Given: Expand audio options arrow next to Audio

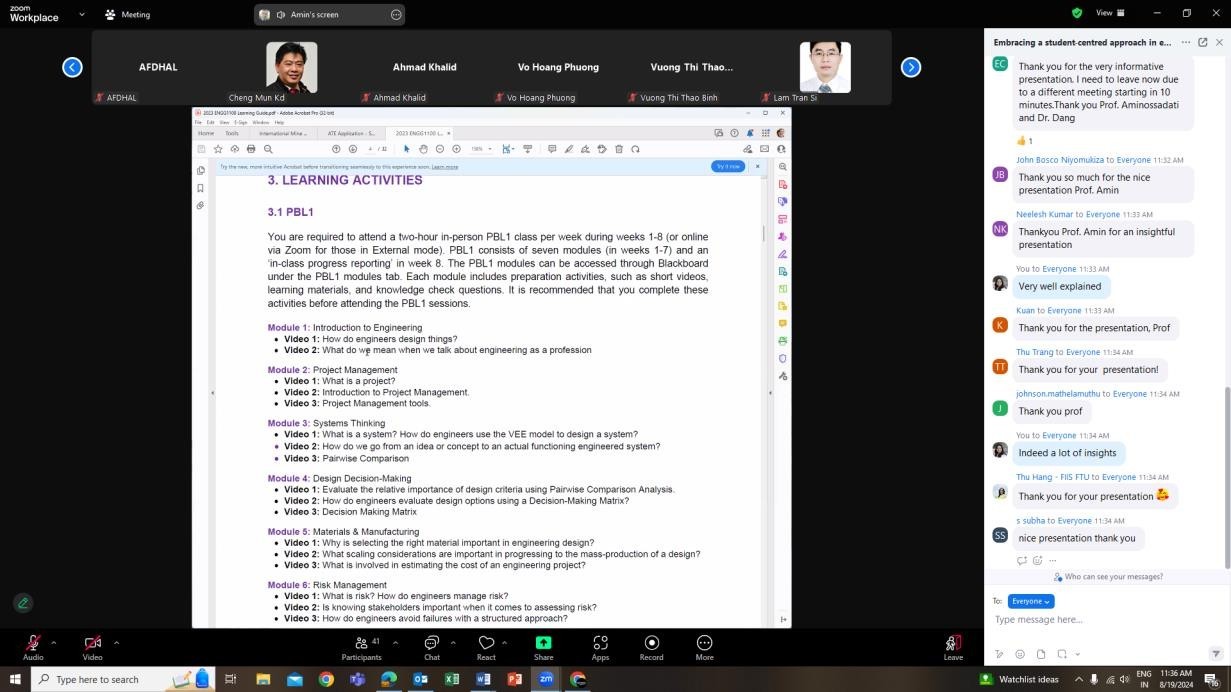Looking at the screenshot, I should tap(54, 642).
